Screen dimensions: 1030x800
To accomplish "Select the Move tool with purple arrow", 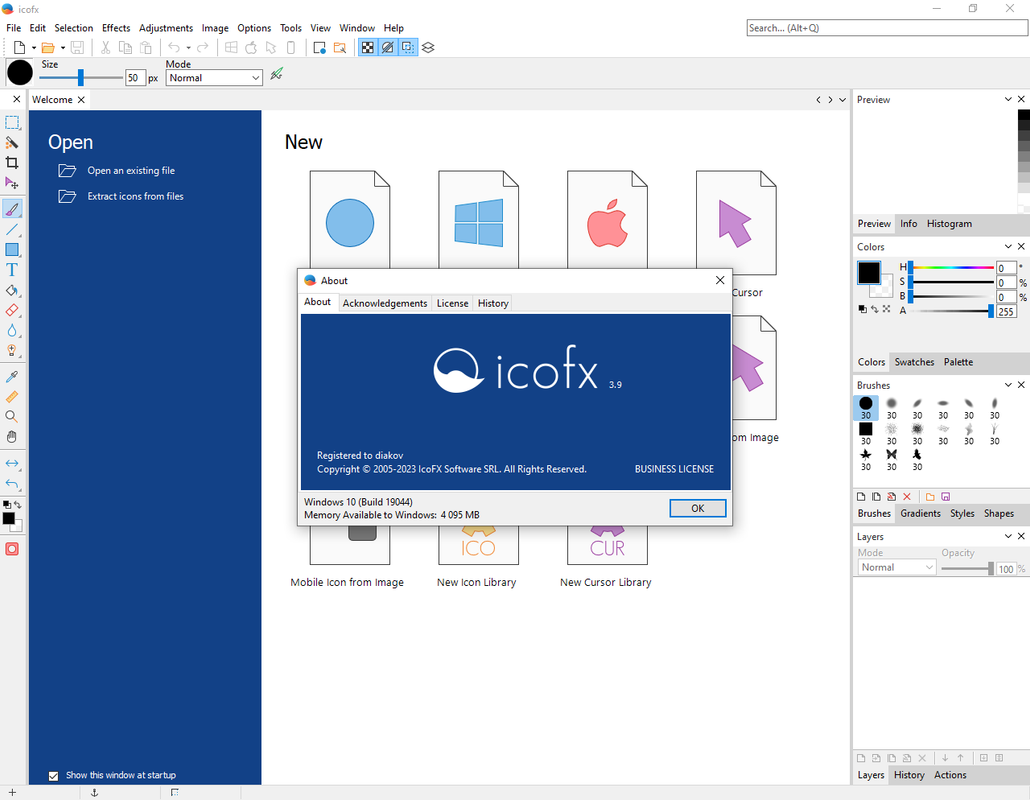I will [x=12, y=183].
